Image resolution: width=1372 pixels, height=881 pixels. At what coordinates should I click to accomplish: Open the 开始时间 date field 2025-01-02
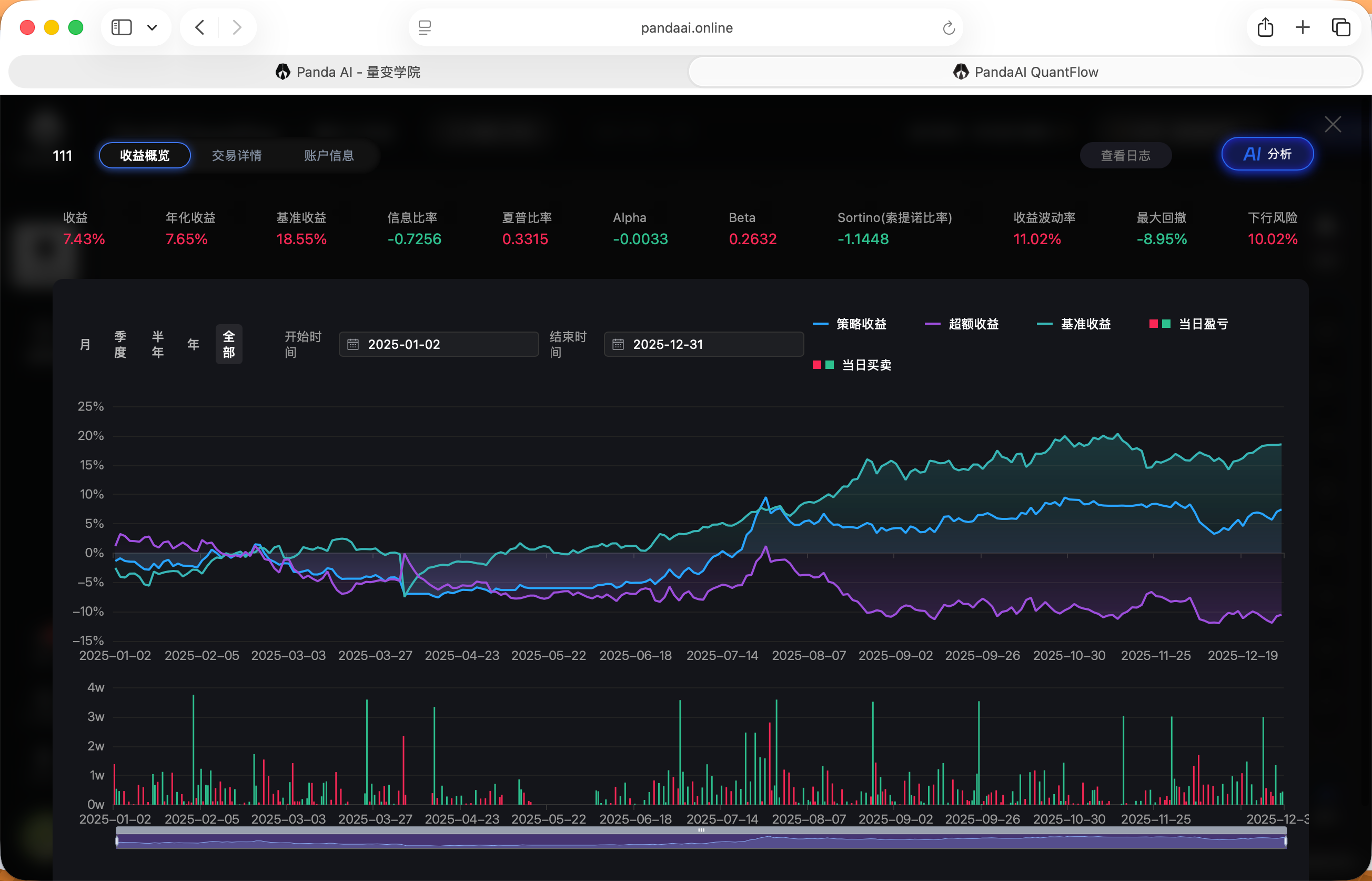point(438,344)
